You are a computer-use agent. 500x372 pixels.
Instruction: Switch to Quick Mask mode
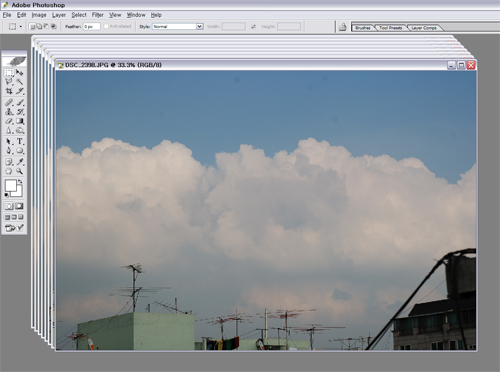click(19, 206)
